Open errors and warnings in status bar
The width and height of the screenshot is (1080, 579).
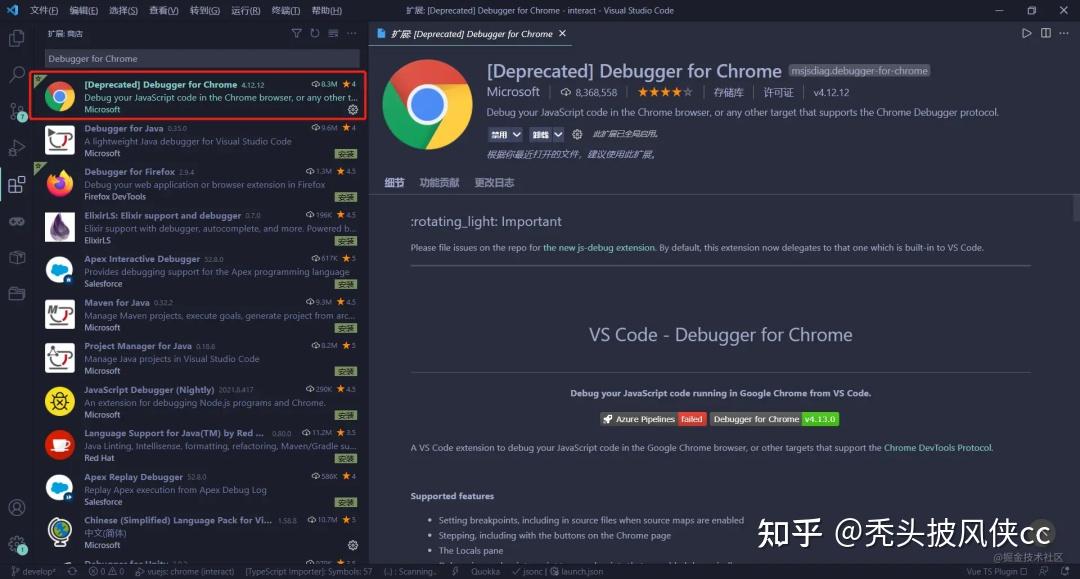pyautogui.click(x=107, y=571)
